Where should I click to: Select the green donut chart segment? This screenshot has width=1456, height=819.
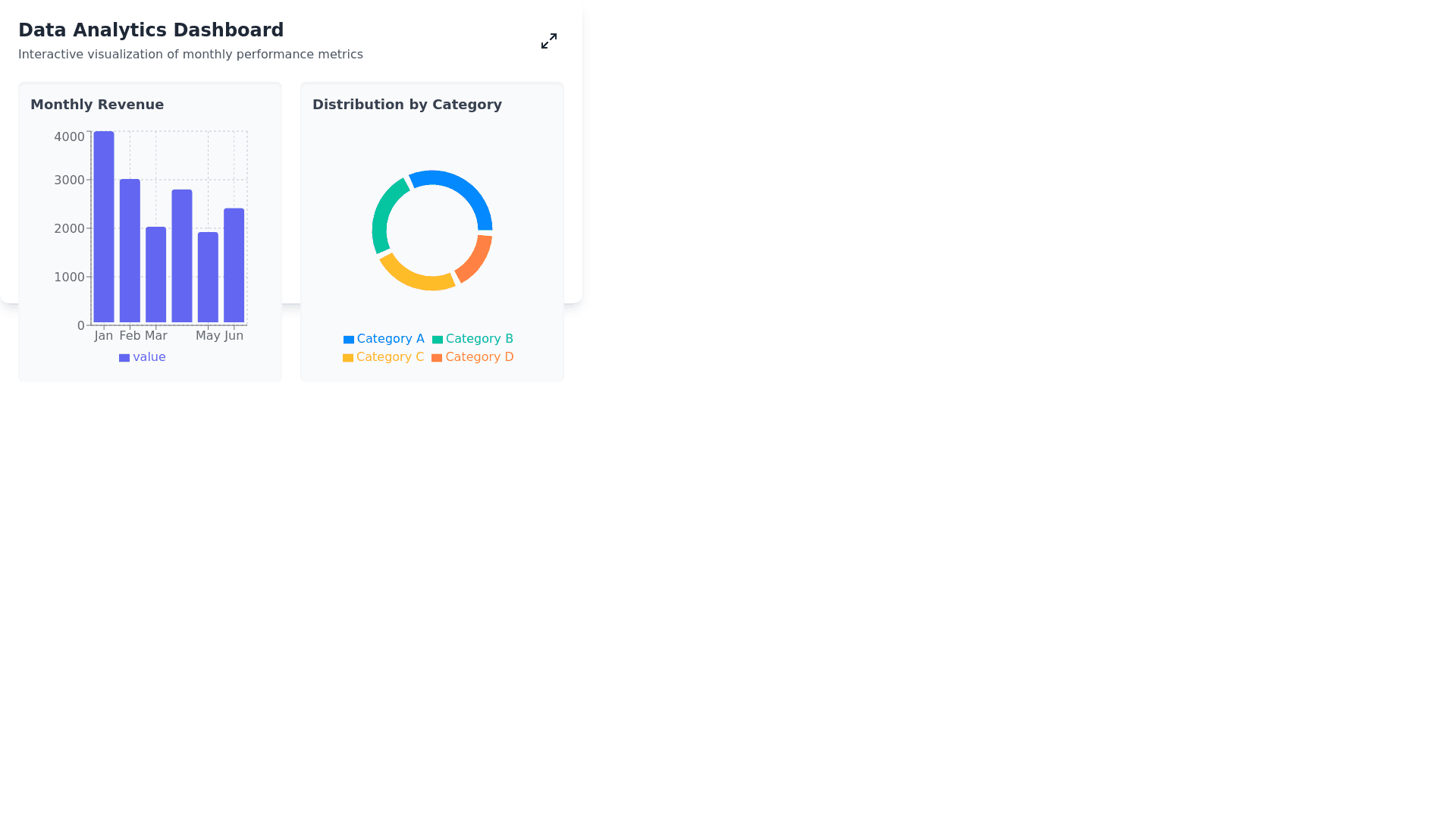point(384,212)
